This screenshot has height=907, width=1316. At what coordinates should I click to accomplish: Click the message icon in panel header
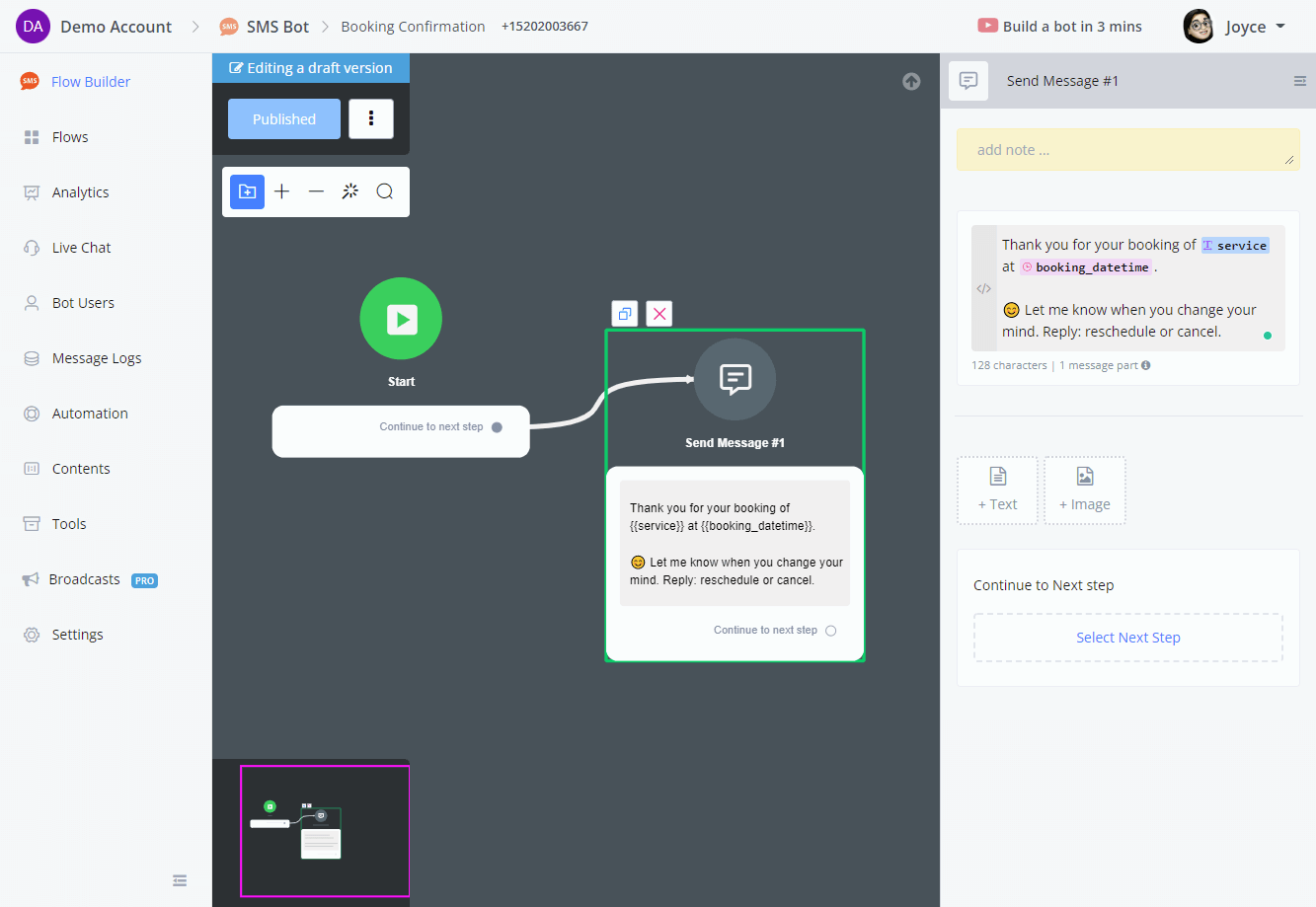point(968,81)
